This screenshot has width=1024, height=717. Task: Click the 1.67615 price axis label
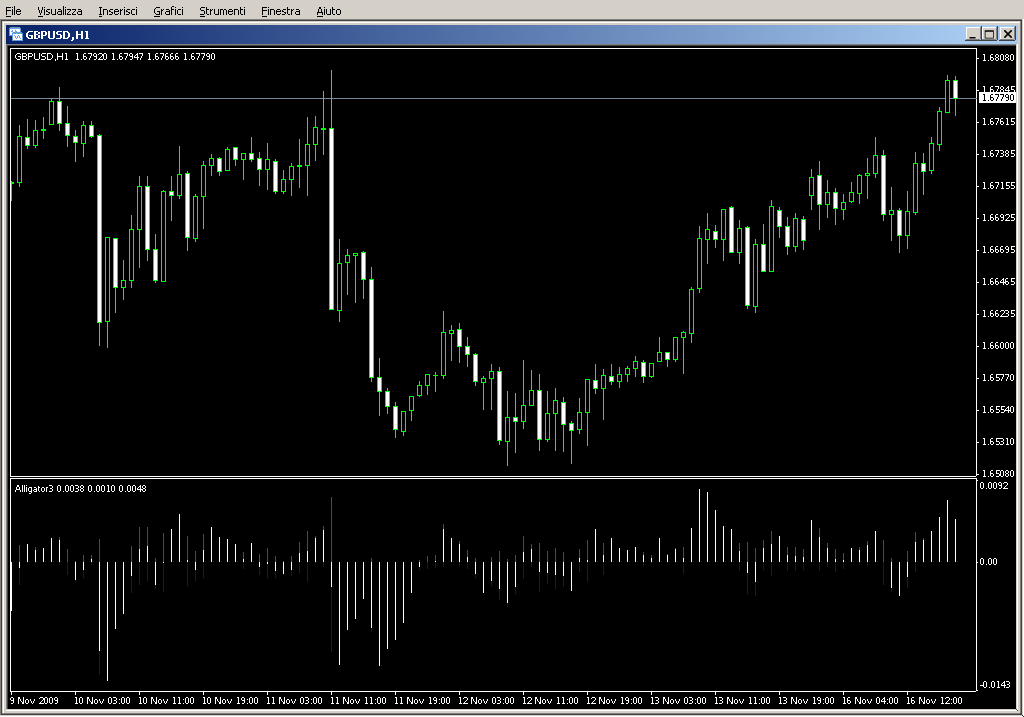[x=999, y=121]
